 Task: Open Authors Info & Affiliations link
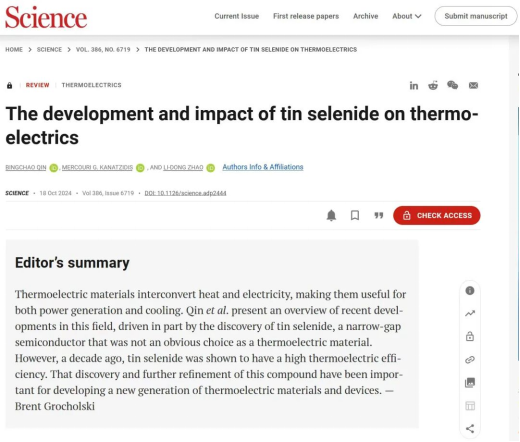(263, 167)
